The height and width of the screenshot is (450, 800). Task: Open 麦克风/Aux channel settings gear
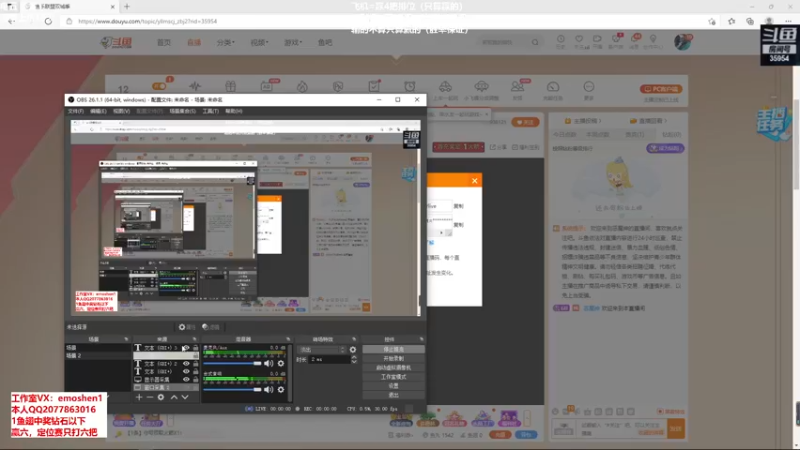click(x=281, y=363)
